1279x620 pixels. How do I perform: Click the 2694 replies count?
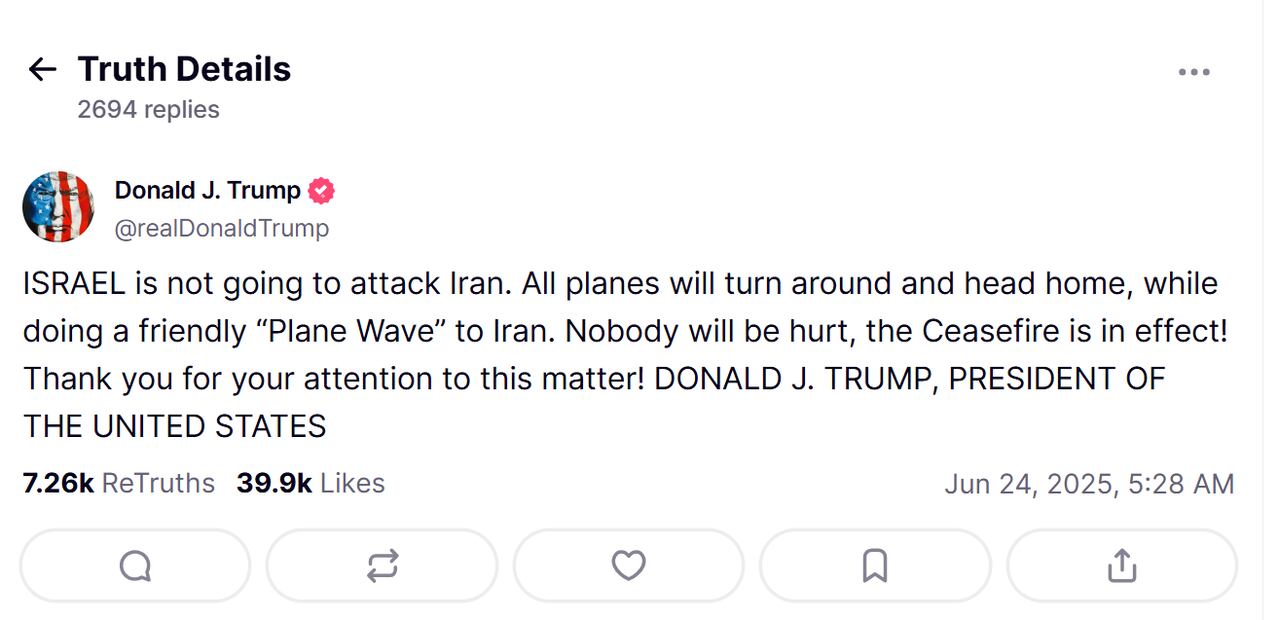coord(148,109)
